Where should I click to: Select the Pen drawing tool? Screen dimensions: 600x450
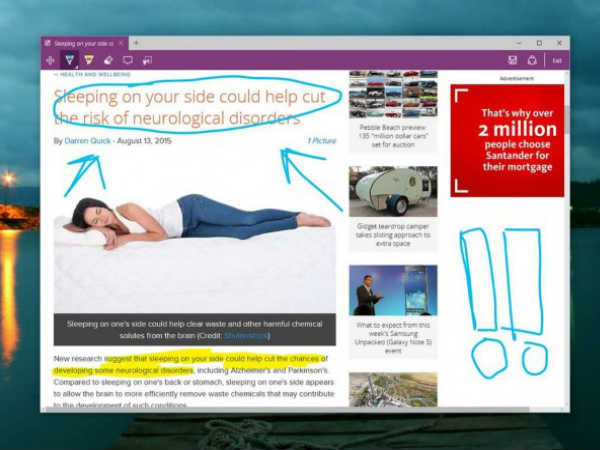(70, 60)
